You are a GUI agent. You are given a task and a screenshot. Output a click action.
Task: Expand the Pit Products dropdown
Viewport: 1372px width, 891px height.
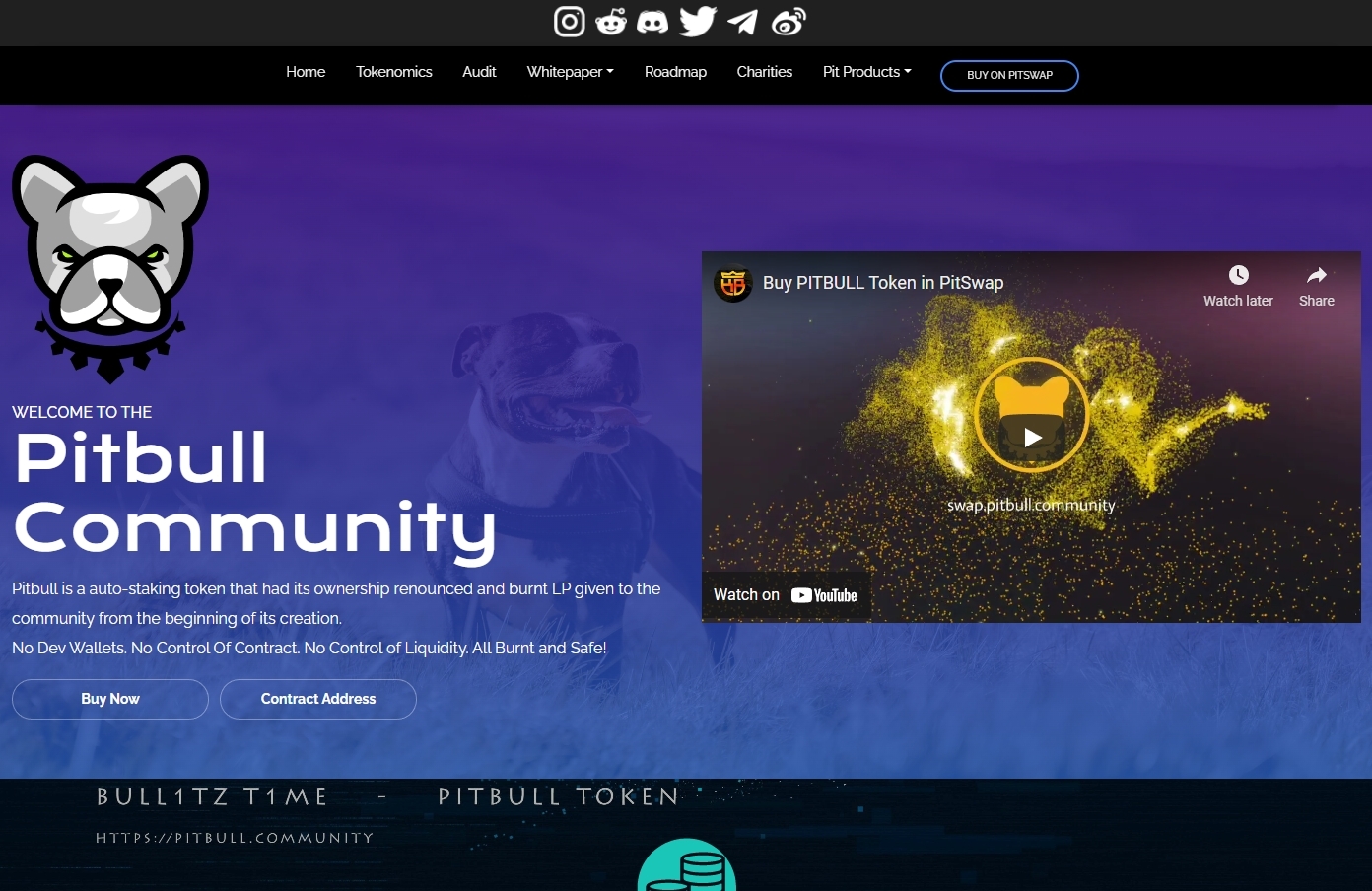pos(867,72)
